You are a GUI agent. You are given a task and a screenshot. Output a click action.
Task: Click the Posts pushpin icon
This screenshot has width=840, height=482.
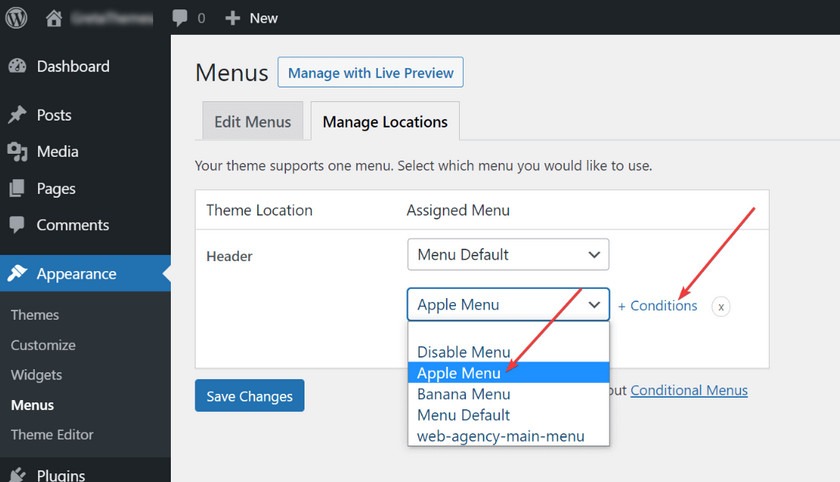[x=17, y=115]
